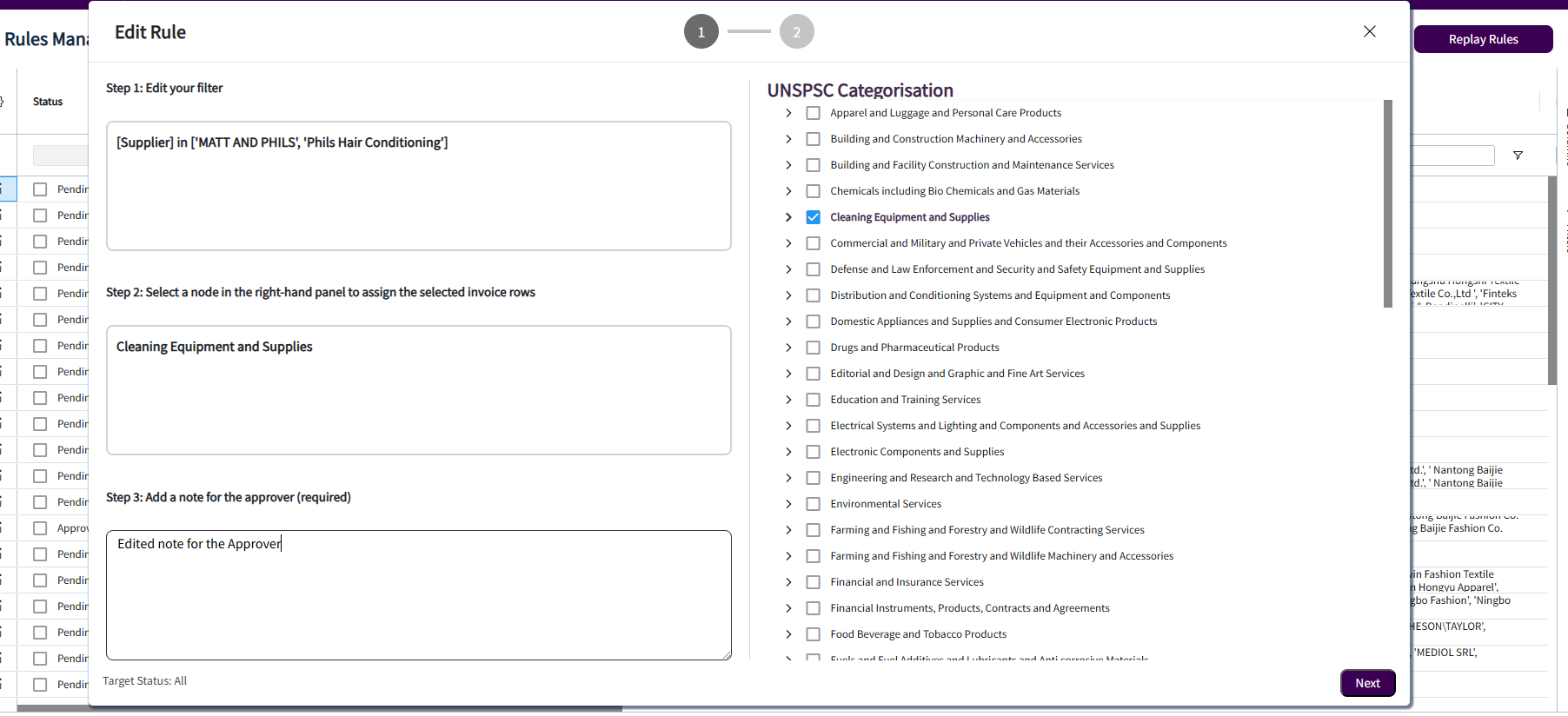Expand Building and Facility Construction node
Viewport: 1568px width, 716px height.
point(788,165)
